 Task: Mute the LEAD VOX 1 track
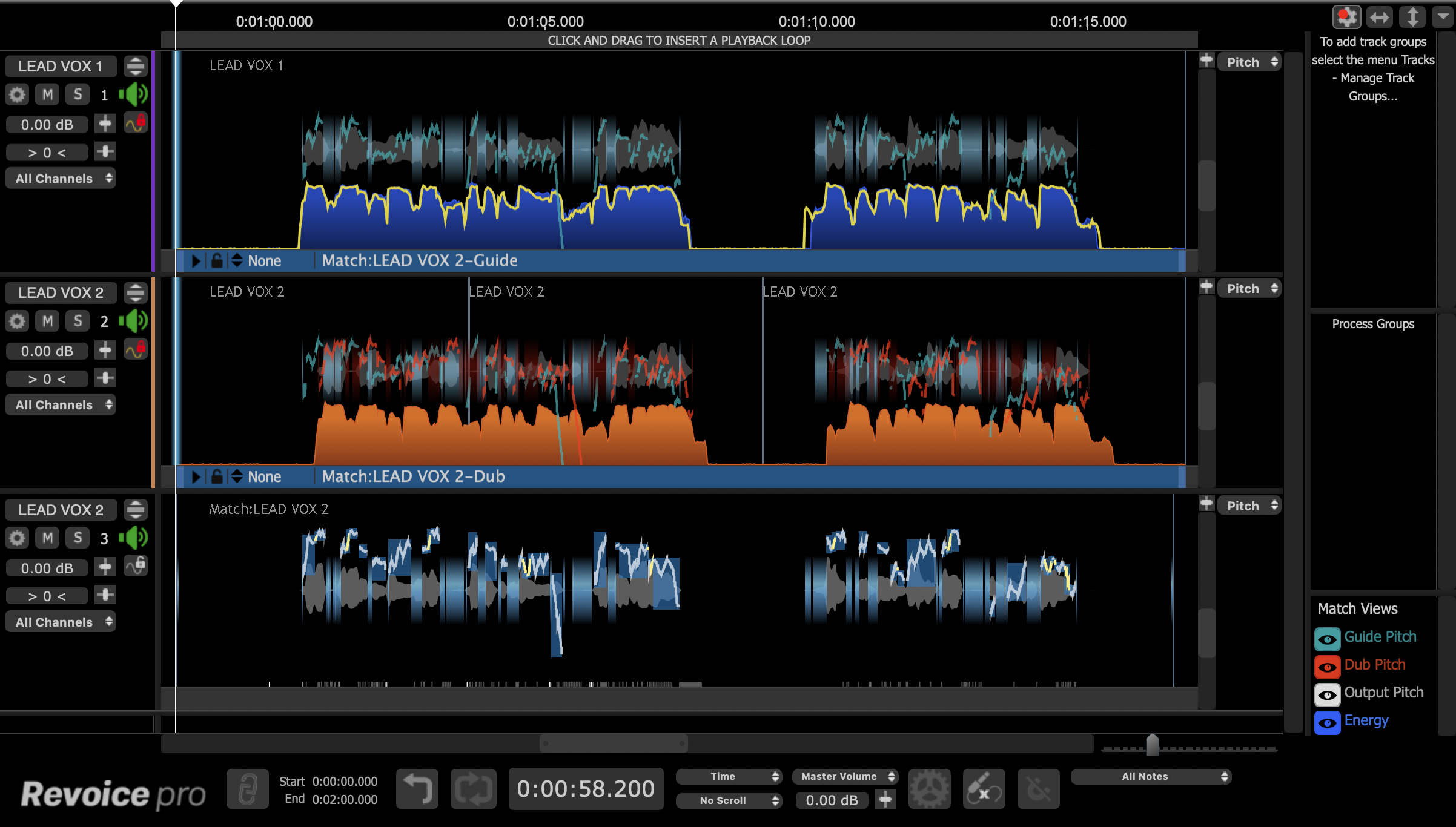47,94
